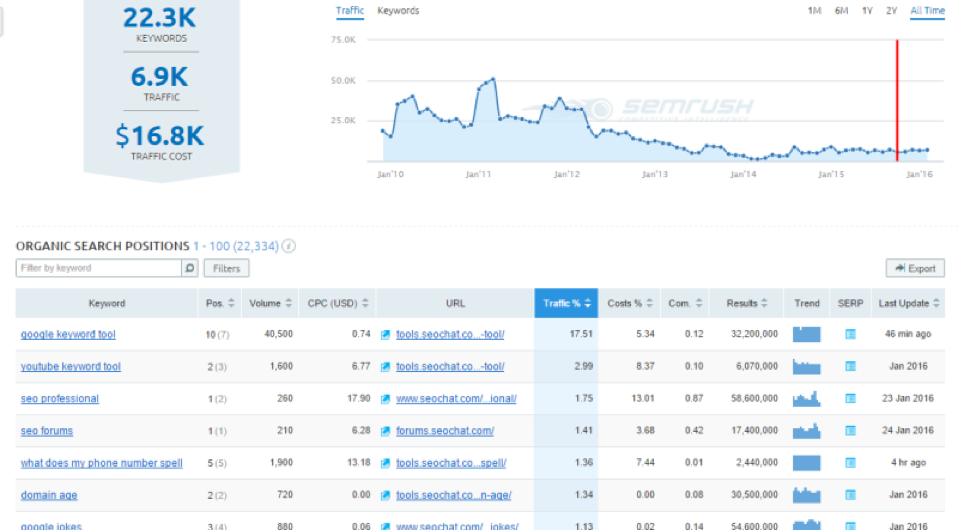The width and height of the screenshot is (958, 530).
Task: Select All Time chart range
Action: [927, 11]
